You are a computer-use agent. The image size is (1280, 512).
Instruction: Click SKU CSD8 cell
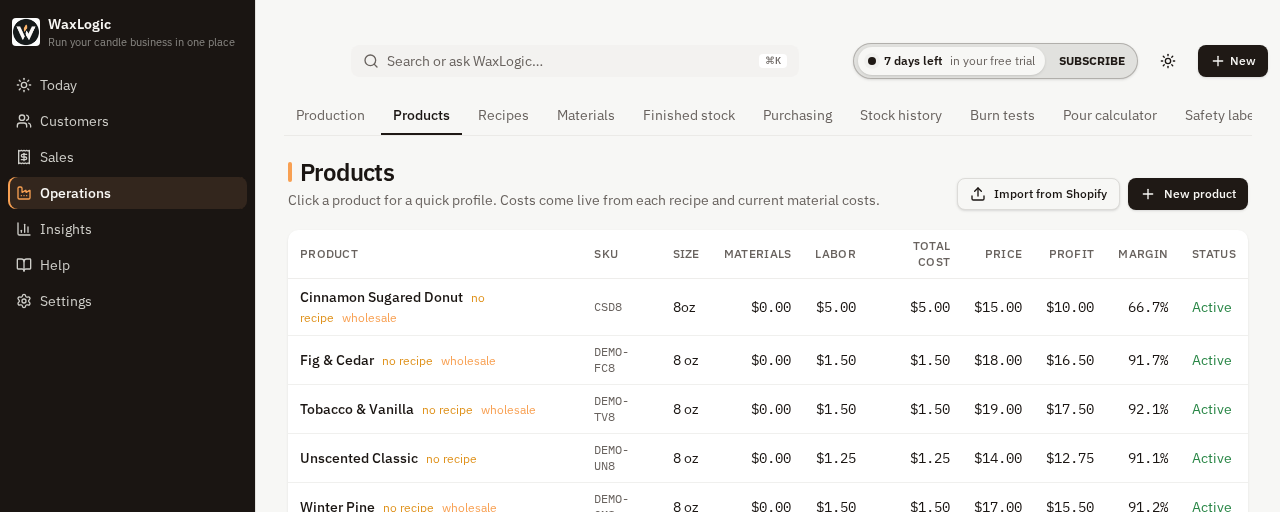pos(608,307)
